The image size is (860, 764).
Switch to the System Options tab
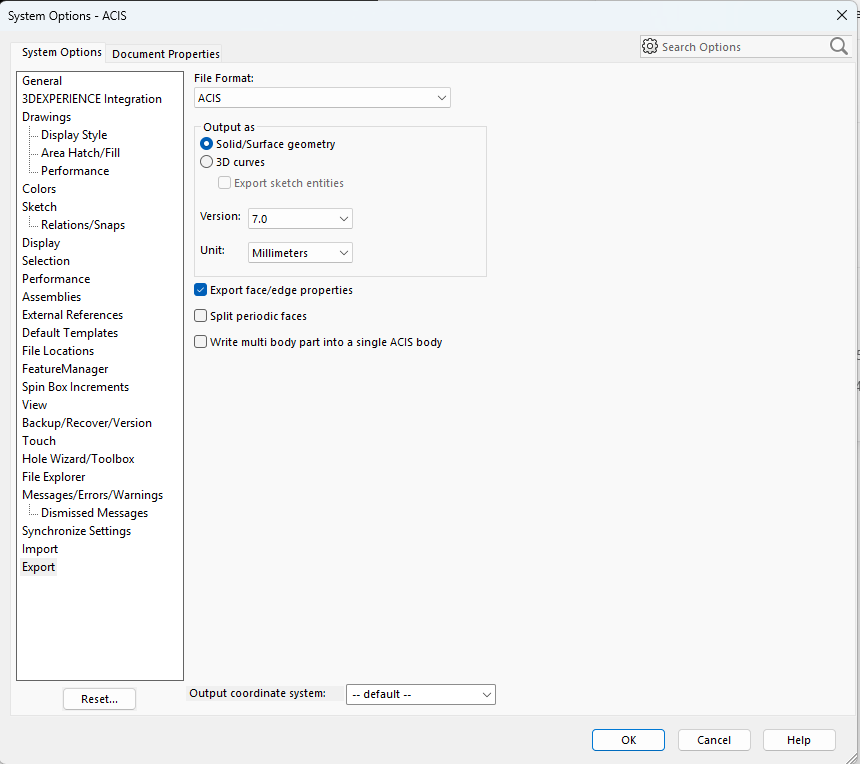[x=61, y=52]
